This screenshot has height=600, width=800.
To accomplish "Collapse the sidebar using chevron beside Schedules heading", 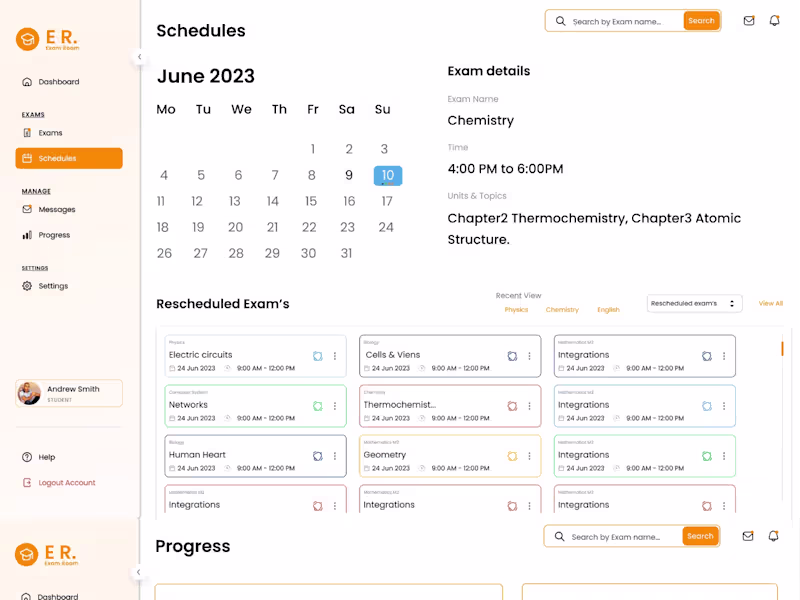I will [x=139, y=57].
